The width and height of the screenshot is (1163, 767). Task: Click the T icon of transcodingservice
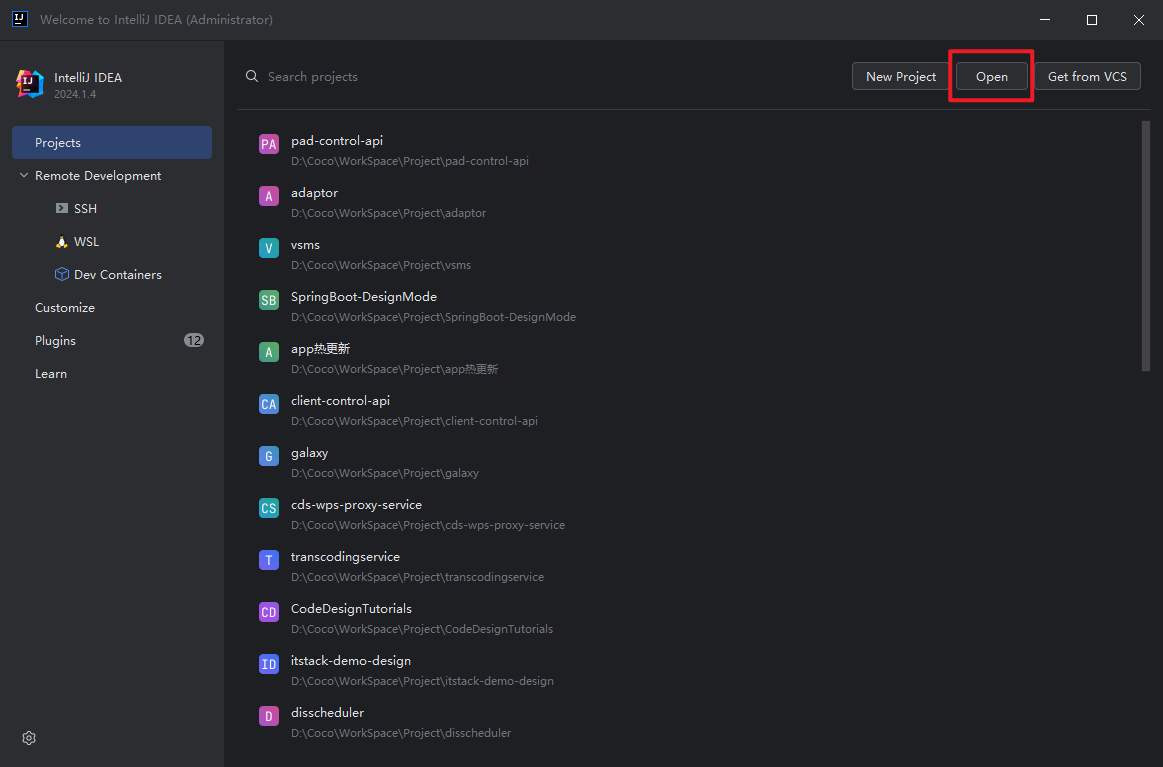coord(268,559)
